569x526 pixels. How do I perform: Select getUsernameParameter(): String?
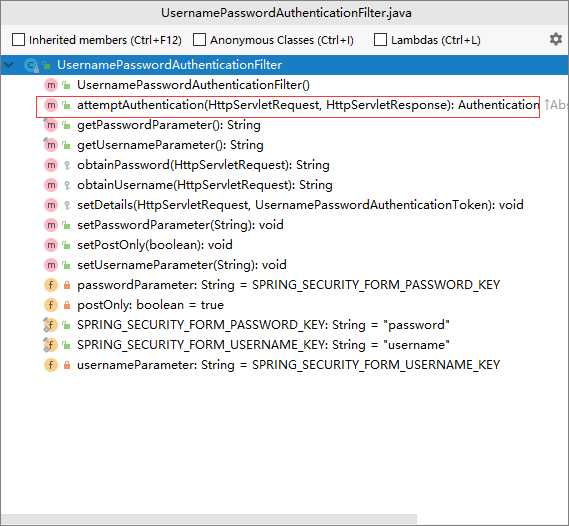point(170,145)
